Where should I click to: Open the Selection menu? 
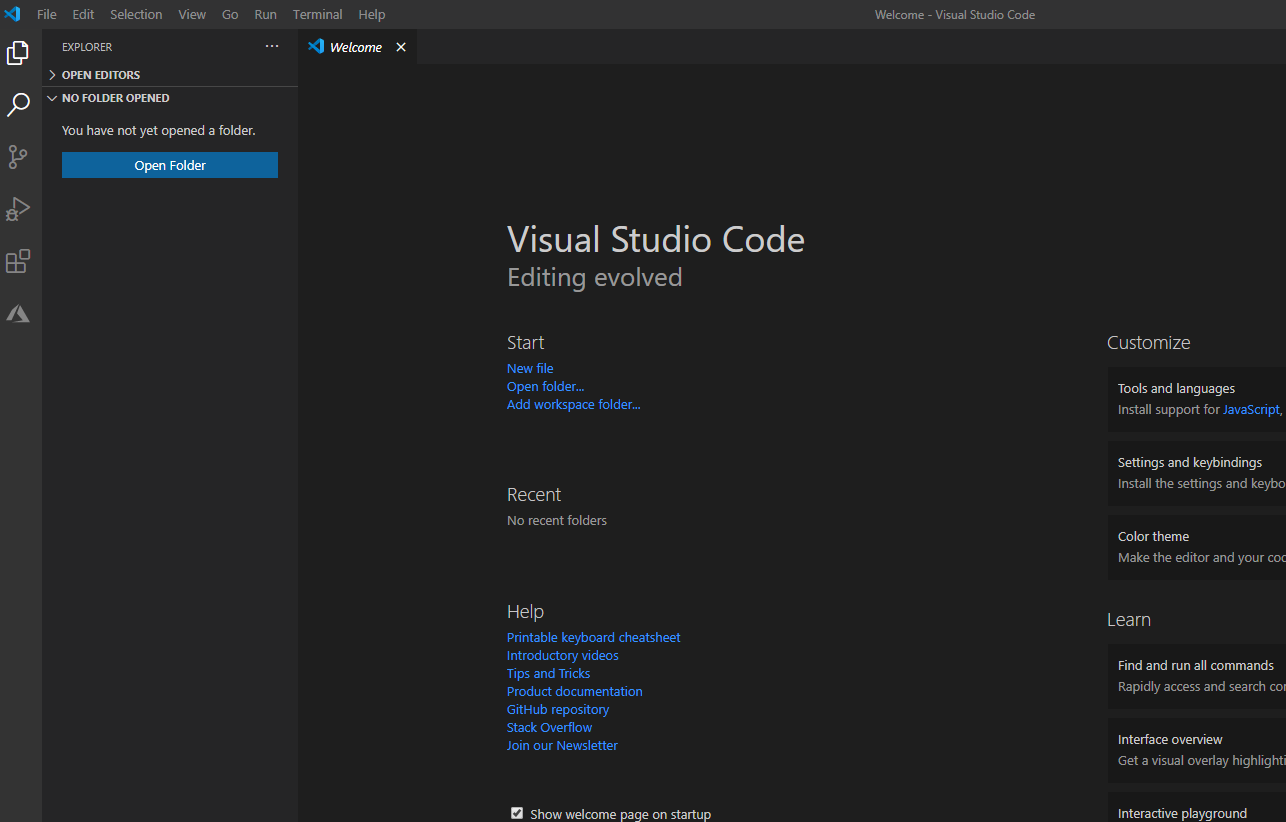coord(136,14)
